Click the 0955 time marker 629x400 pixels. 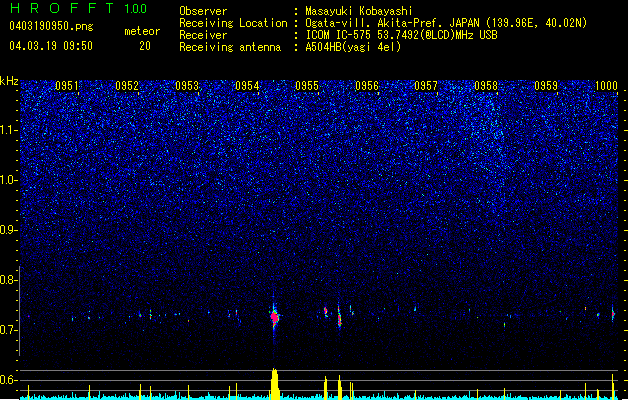tap(307, 86)
